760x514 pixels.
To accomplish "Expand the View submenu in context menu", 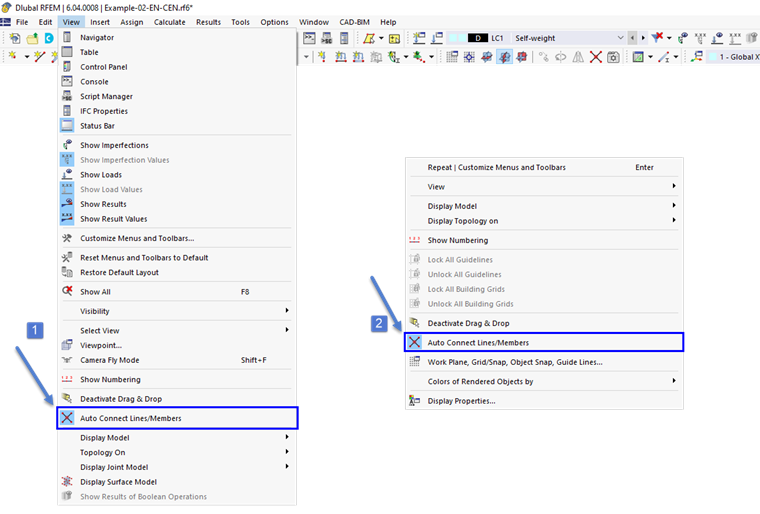I will tap(544, 187).
